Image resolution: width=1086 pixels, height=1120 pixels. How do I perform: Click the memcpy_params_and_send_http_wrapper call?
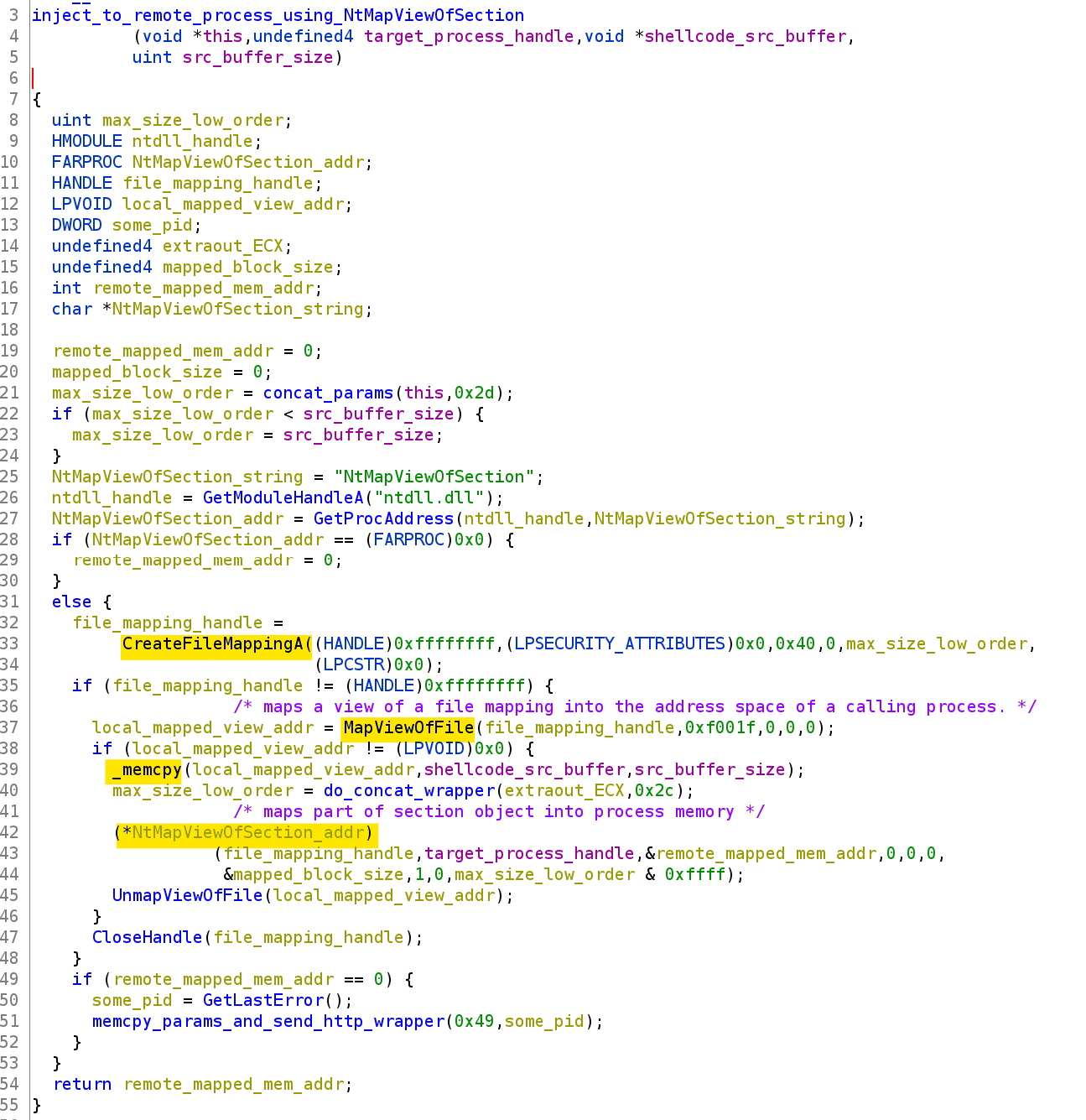[x=268, y=1021]
